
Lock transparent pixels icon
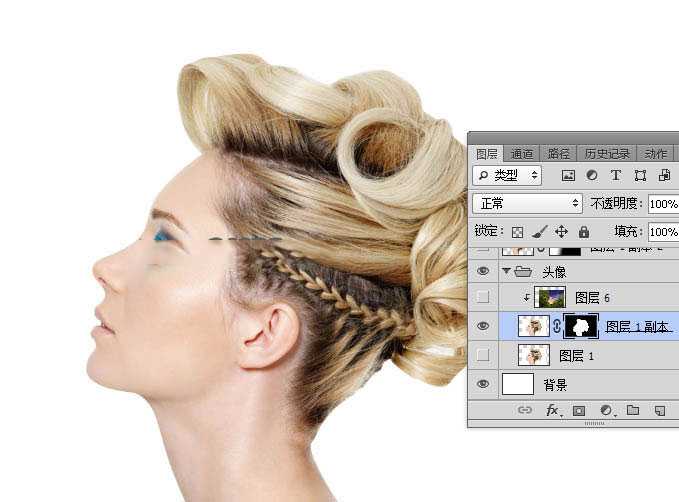[517, 231]
